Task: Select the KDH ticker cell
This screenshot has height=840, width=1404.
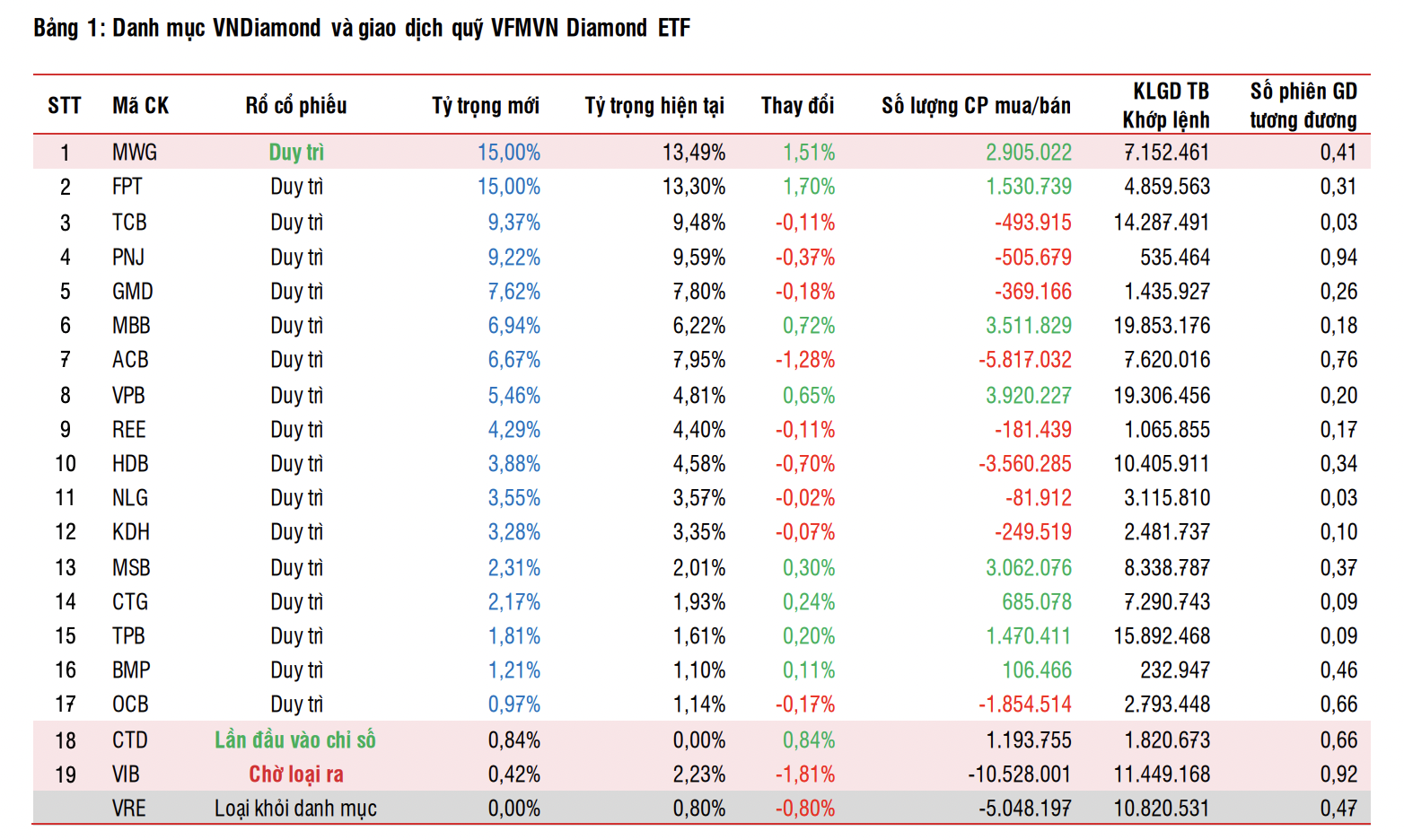Action: click(131, 532)
